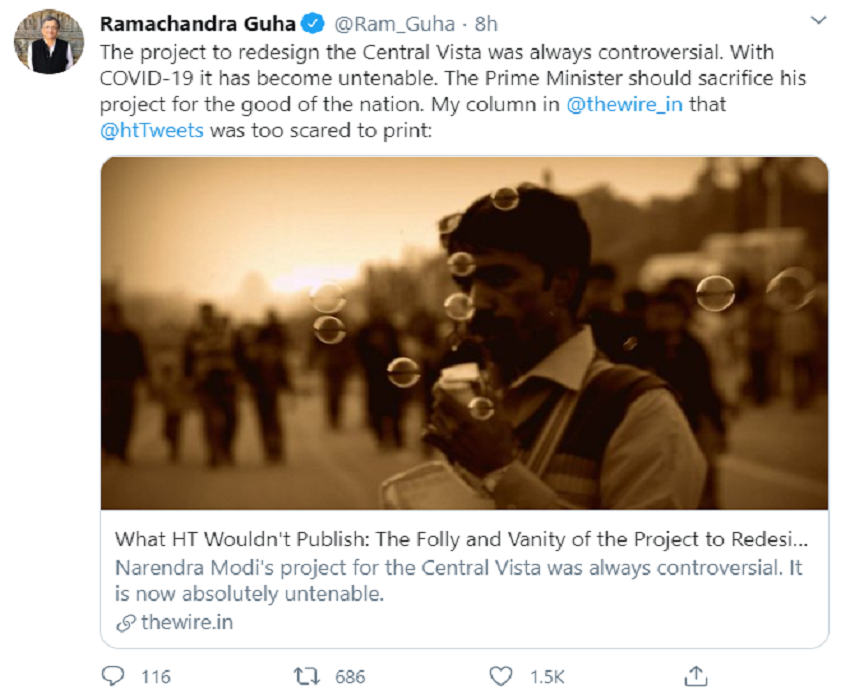Click Ramachandra Guha's profile avatar
This screenshot has height=700, width=850.
(x=48, y=42)
